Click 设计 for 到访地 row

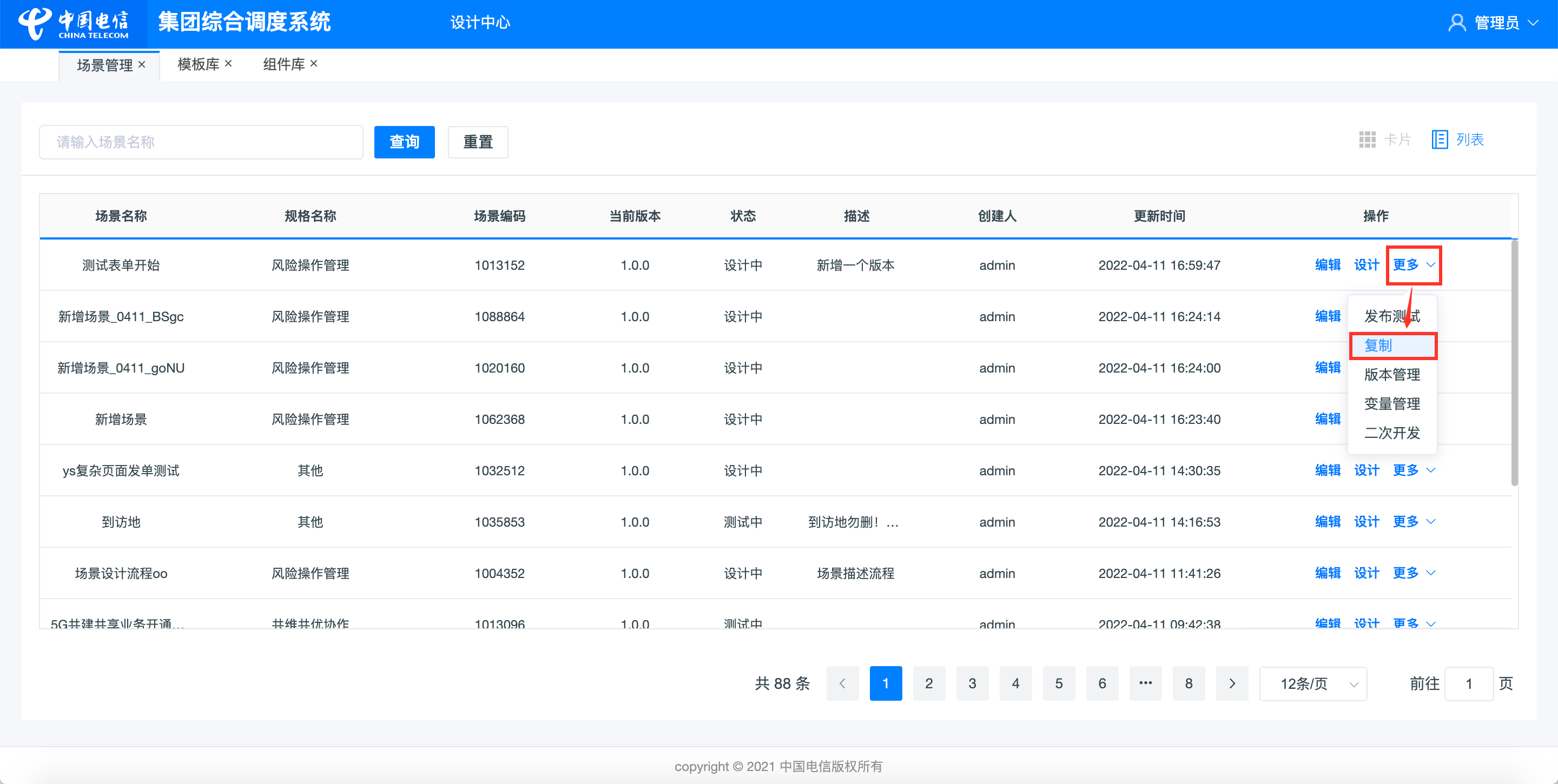1366,522
